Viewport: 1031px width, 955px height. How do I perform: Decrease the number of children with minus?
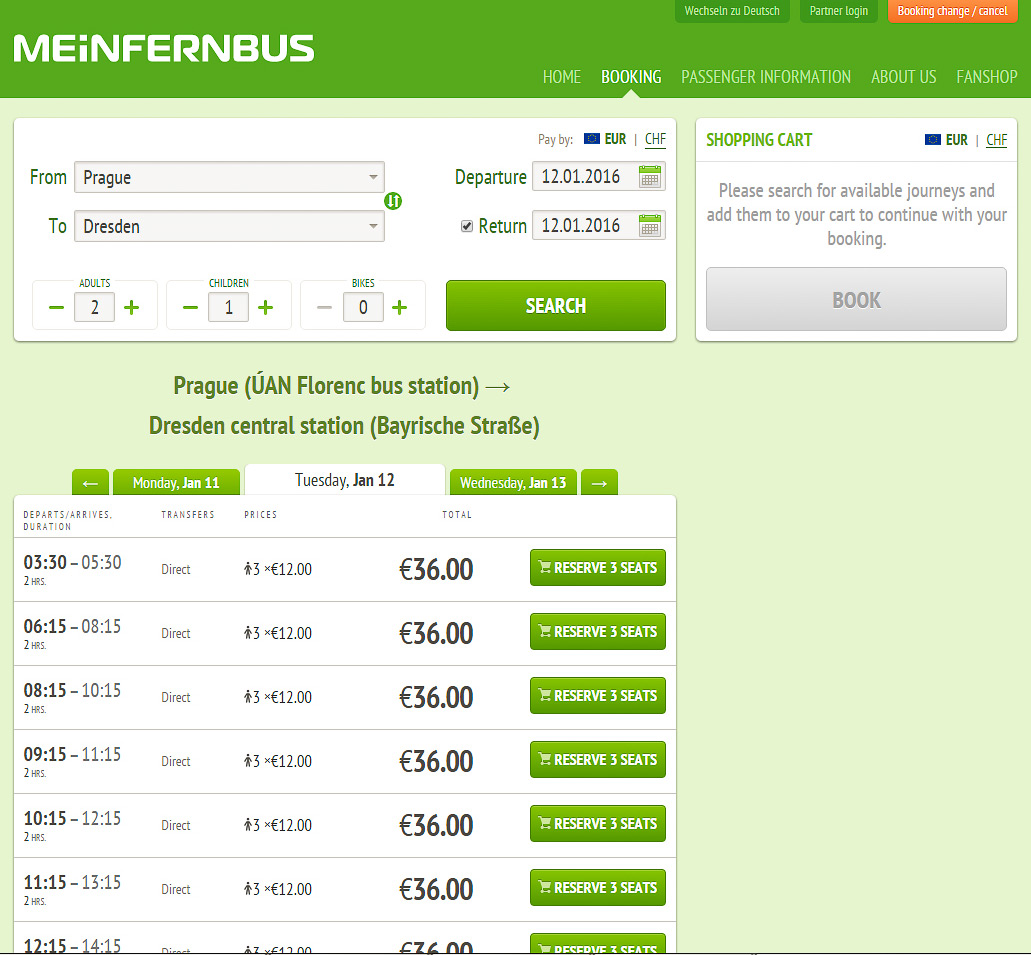(x=190, y=307)
